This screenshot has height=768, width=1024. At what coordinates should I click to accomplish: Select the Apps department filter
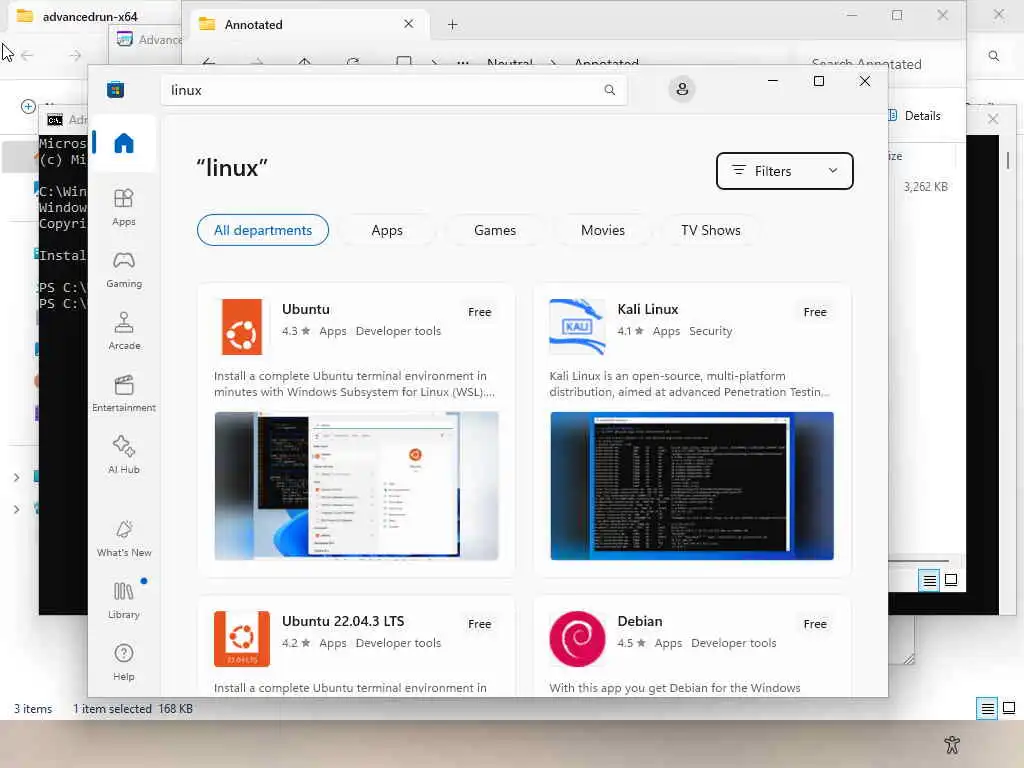click(387, 230)
